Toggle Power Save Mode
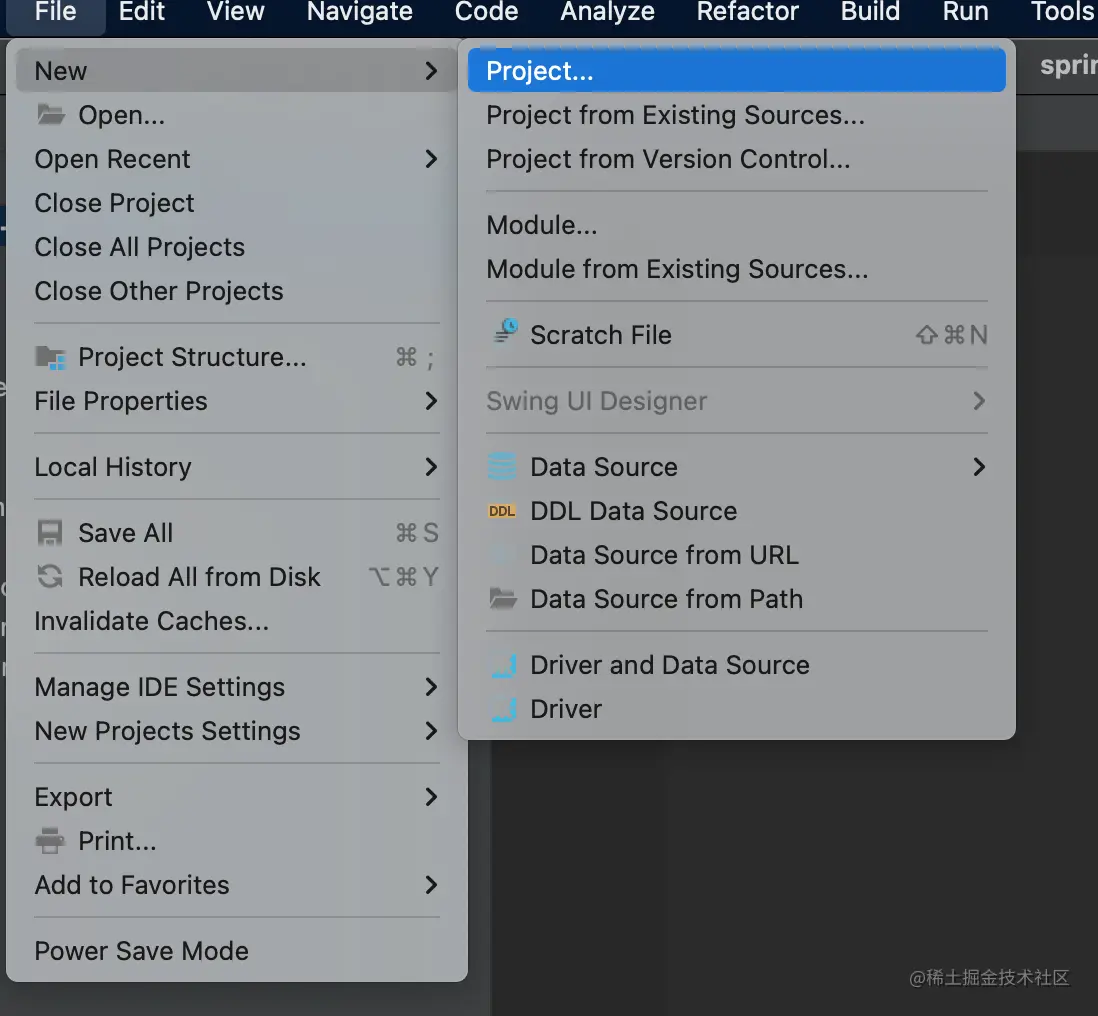 click(x=141, y=951)
